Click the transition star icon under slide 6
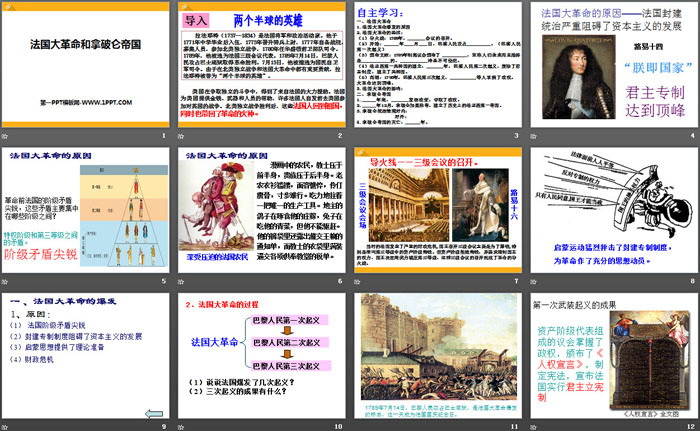 (x=181, y=282)
